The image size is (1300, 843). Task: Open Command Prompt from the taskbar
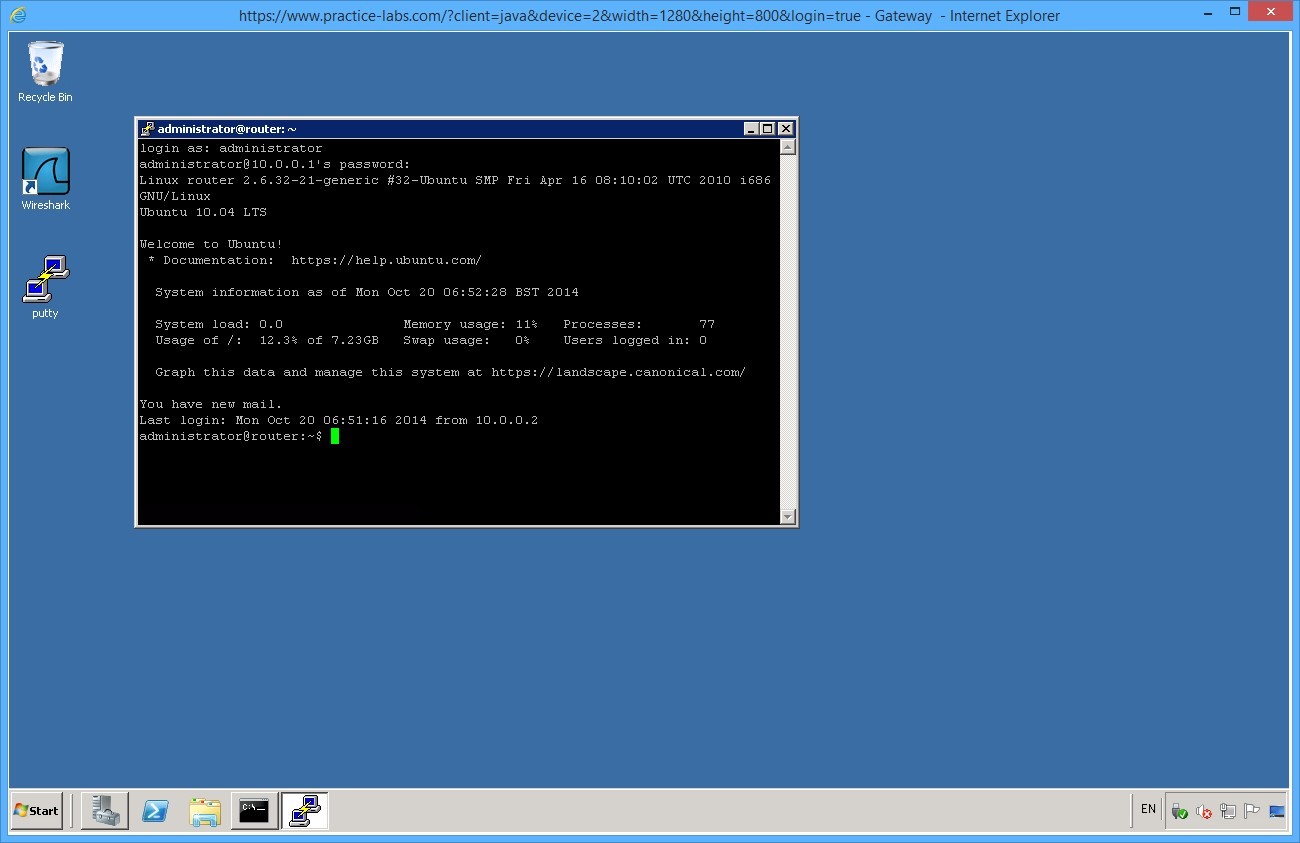(x=254, y=811)
